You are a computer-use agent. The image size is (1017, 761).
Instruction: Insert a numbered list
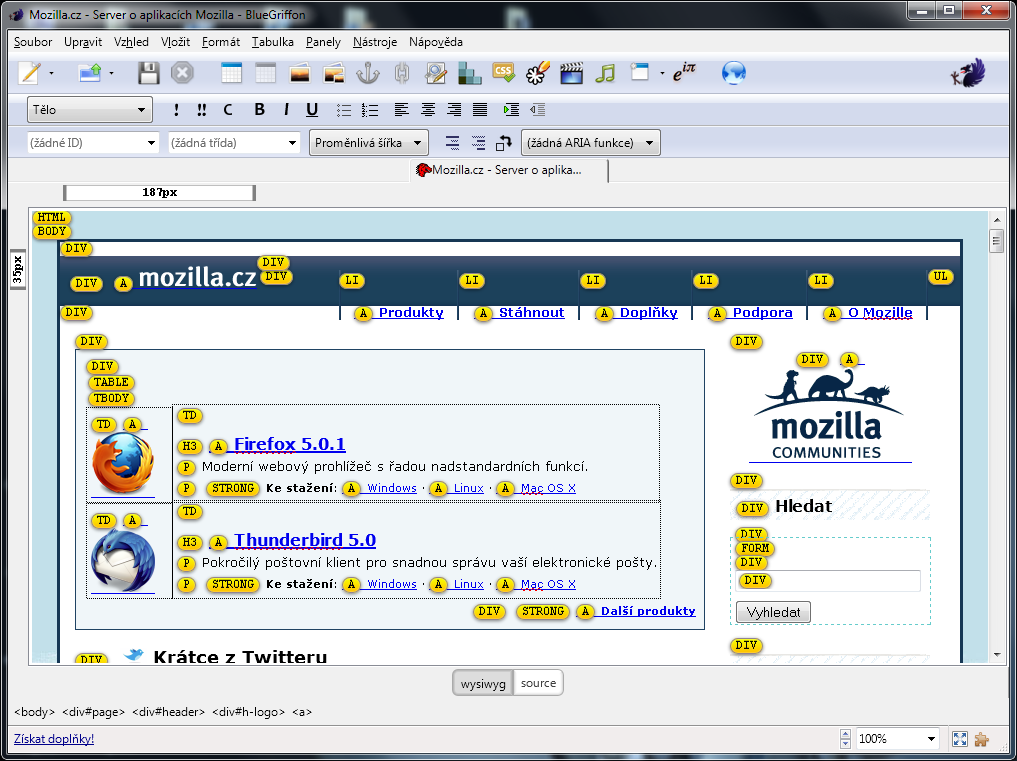click(x=370, y=110)
